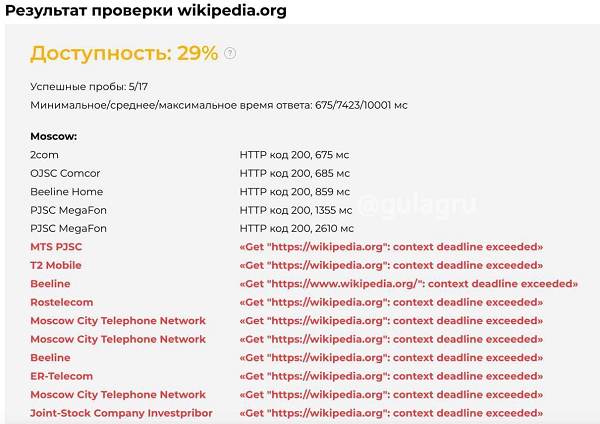Click the help icon beside Доступность 29%
The height and width of the screenshot is (424, 600).
pyautogui.click(x=230, y=53)
